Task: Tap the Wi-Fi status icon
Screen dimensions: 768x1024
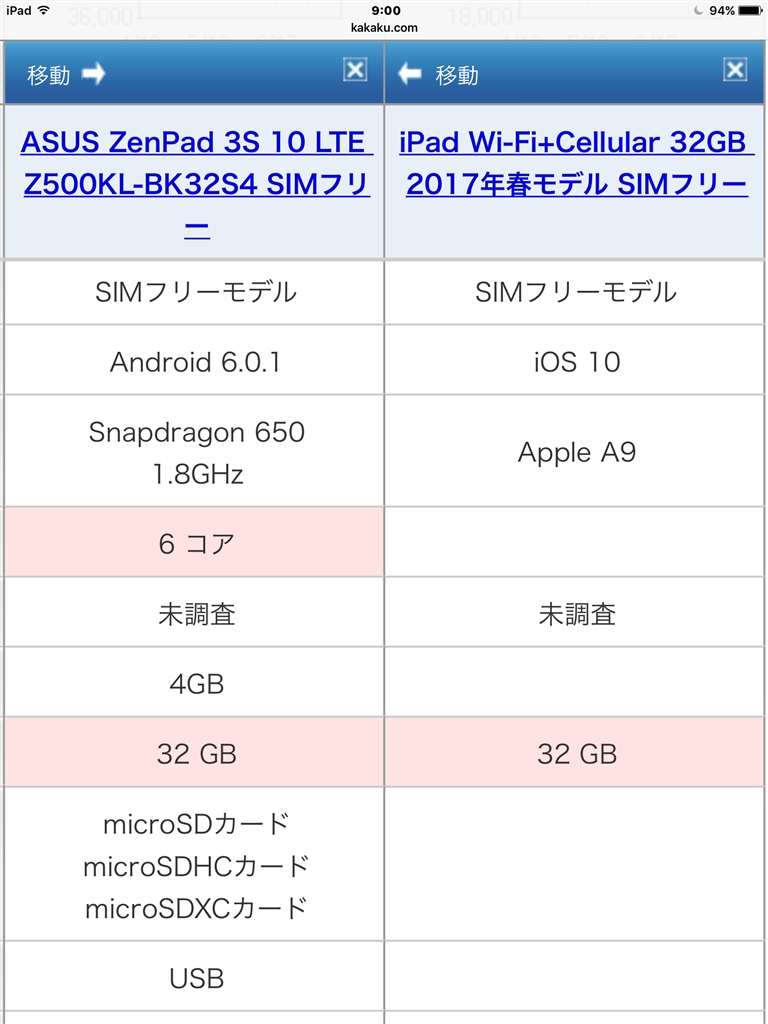Action: click(43, 10)
